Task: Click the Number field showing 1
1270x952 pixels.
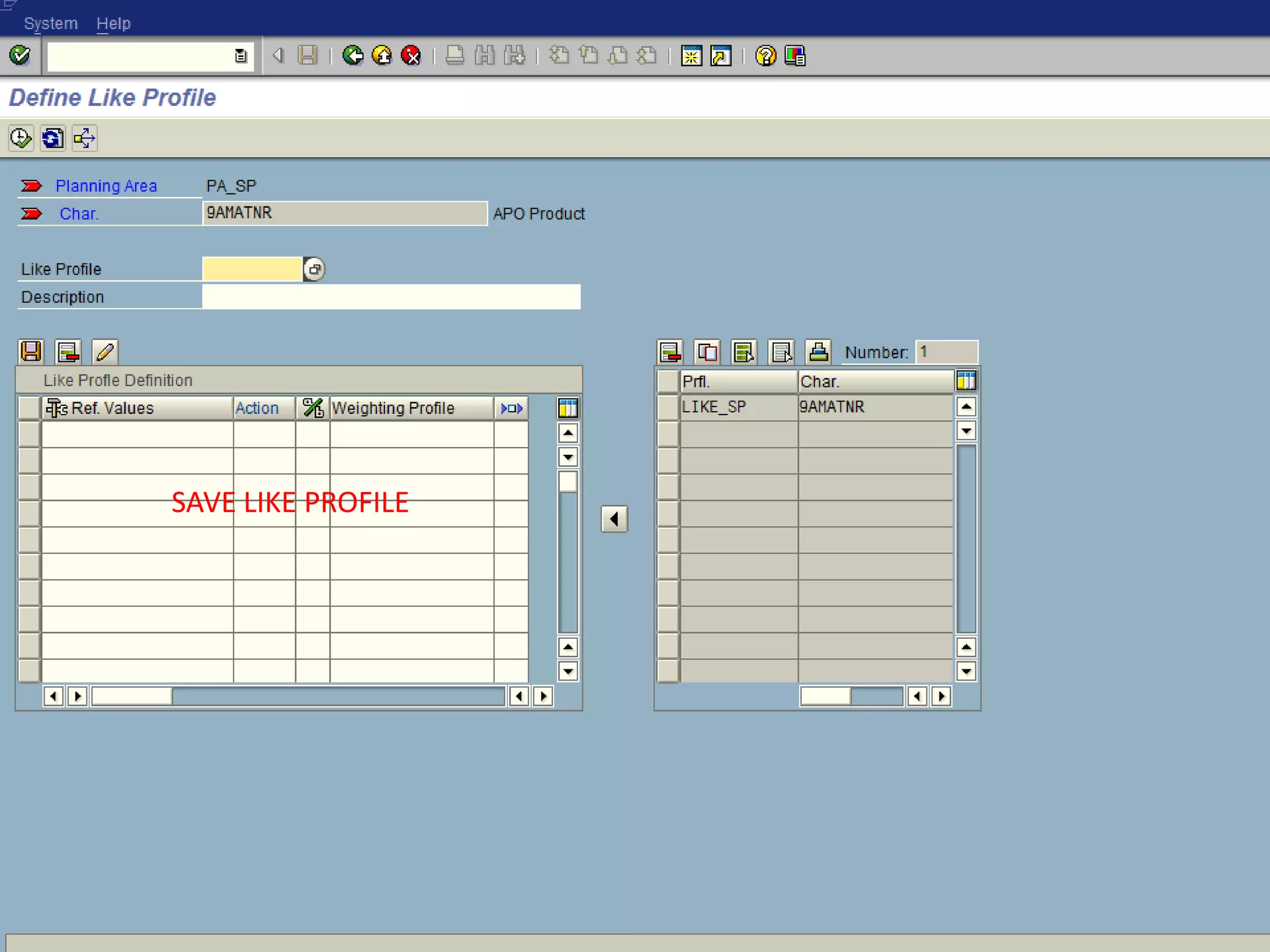Action: point(946,352)
